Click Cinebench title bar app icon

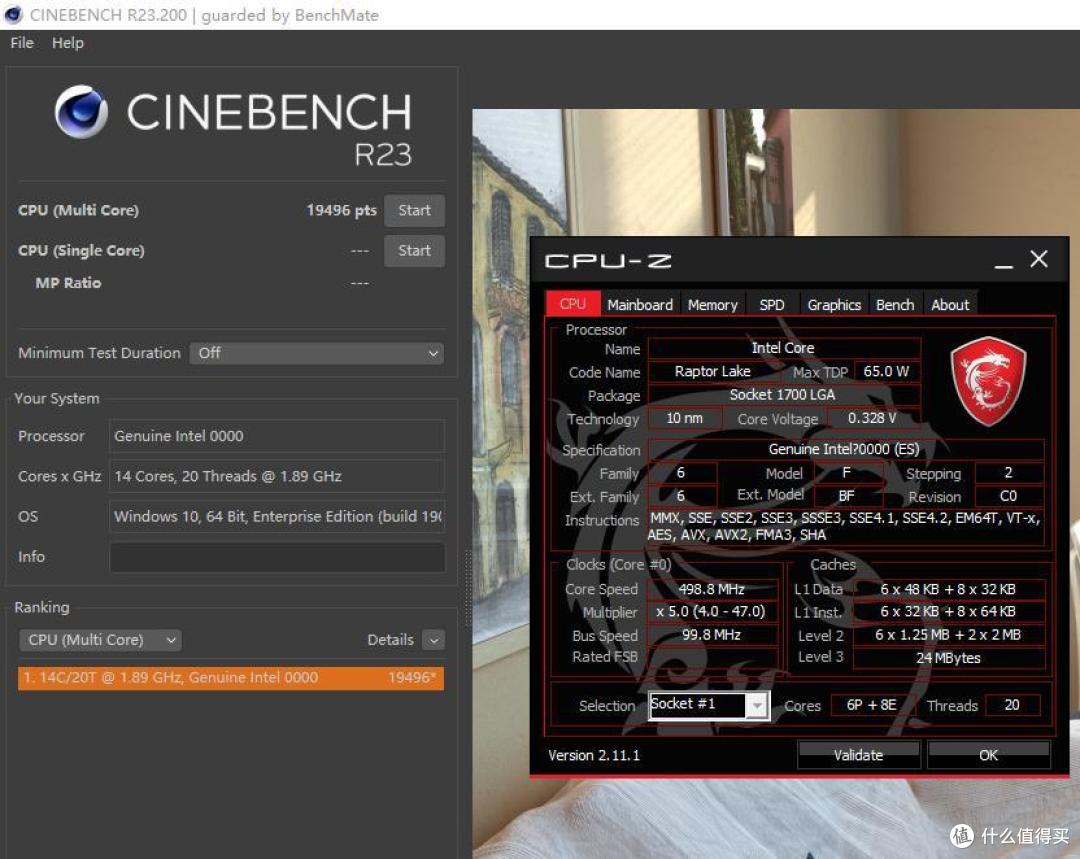(x=13, y=14)
